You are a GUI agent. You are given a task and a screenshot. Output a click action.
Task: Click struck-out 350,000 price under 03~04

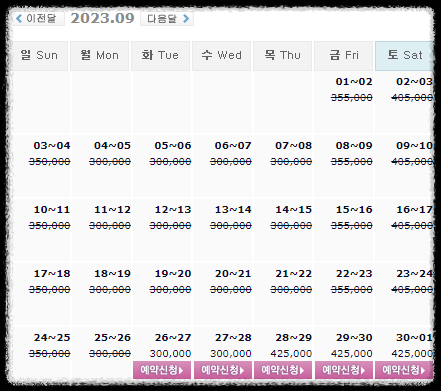tap(49, 161)
